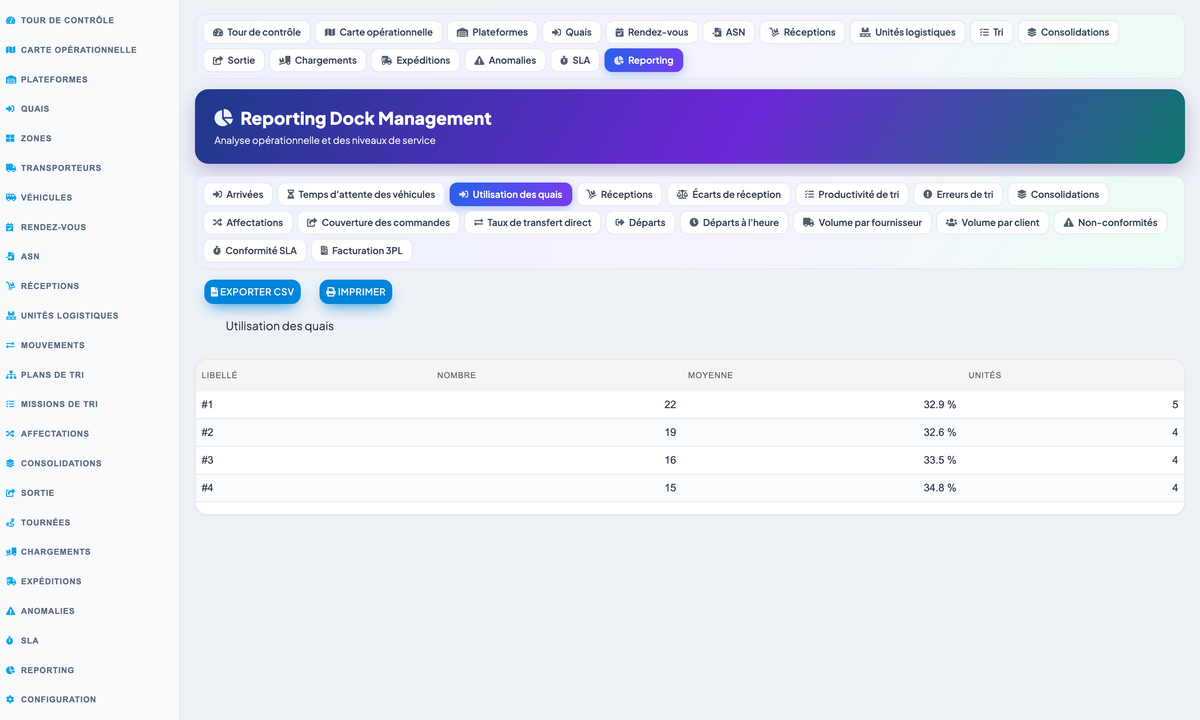1200x720 pixels.
Task: Click the Quais sidebar icon
Action: click(10, 109)
